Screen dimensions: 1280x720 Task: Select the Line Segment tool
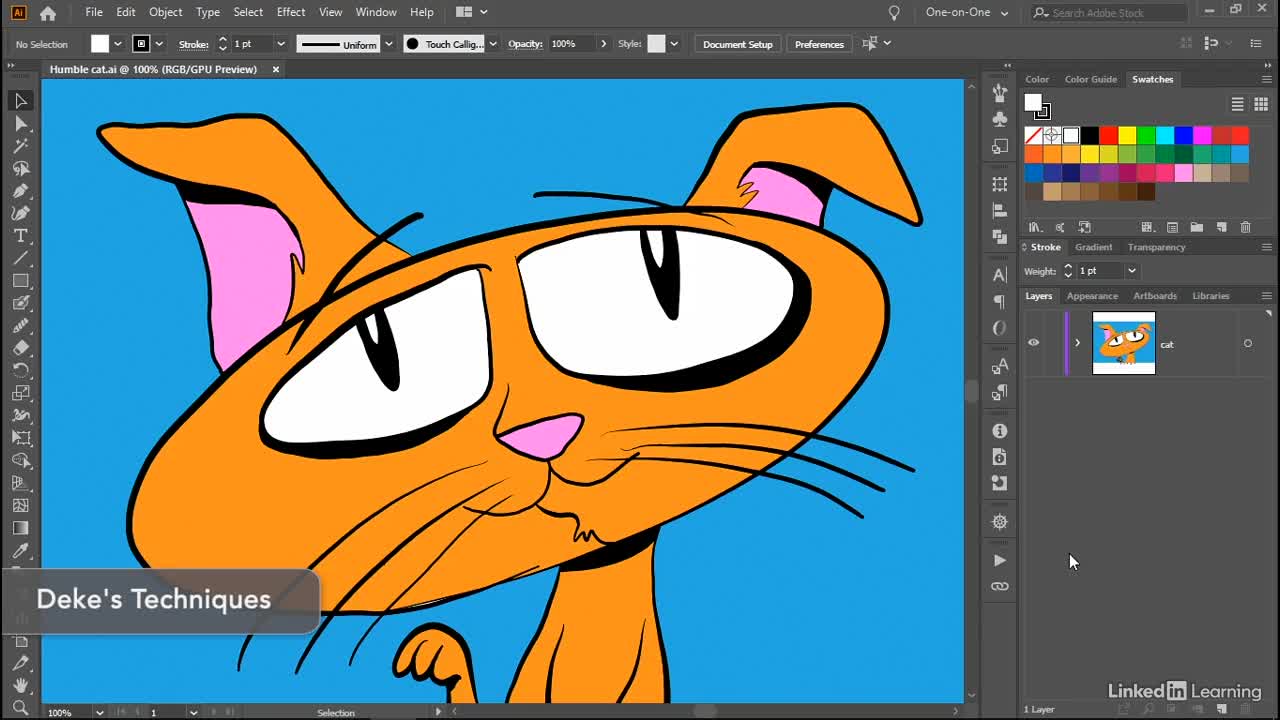[x=20, y=258]
